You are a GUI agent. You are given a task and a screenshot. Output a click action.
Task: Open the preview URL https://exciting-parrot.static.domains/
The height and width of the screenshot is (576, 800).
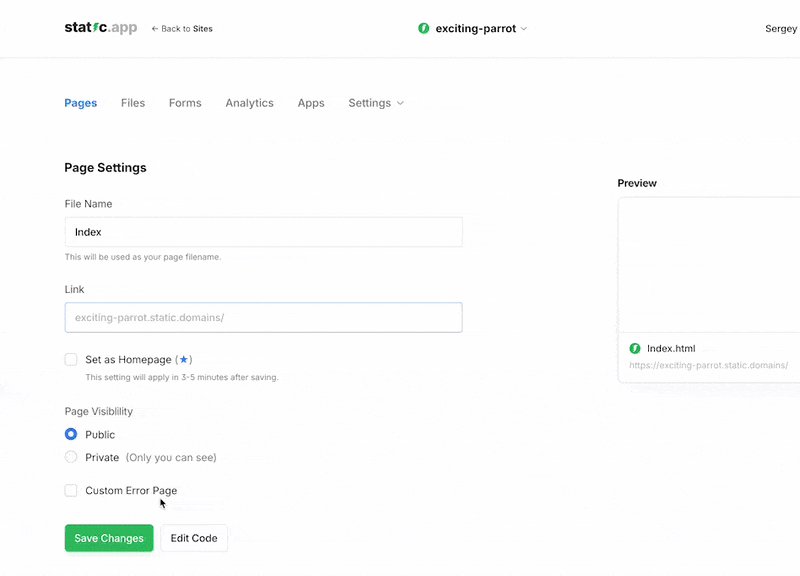(708, 365)
